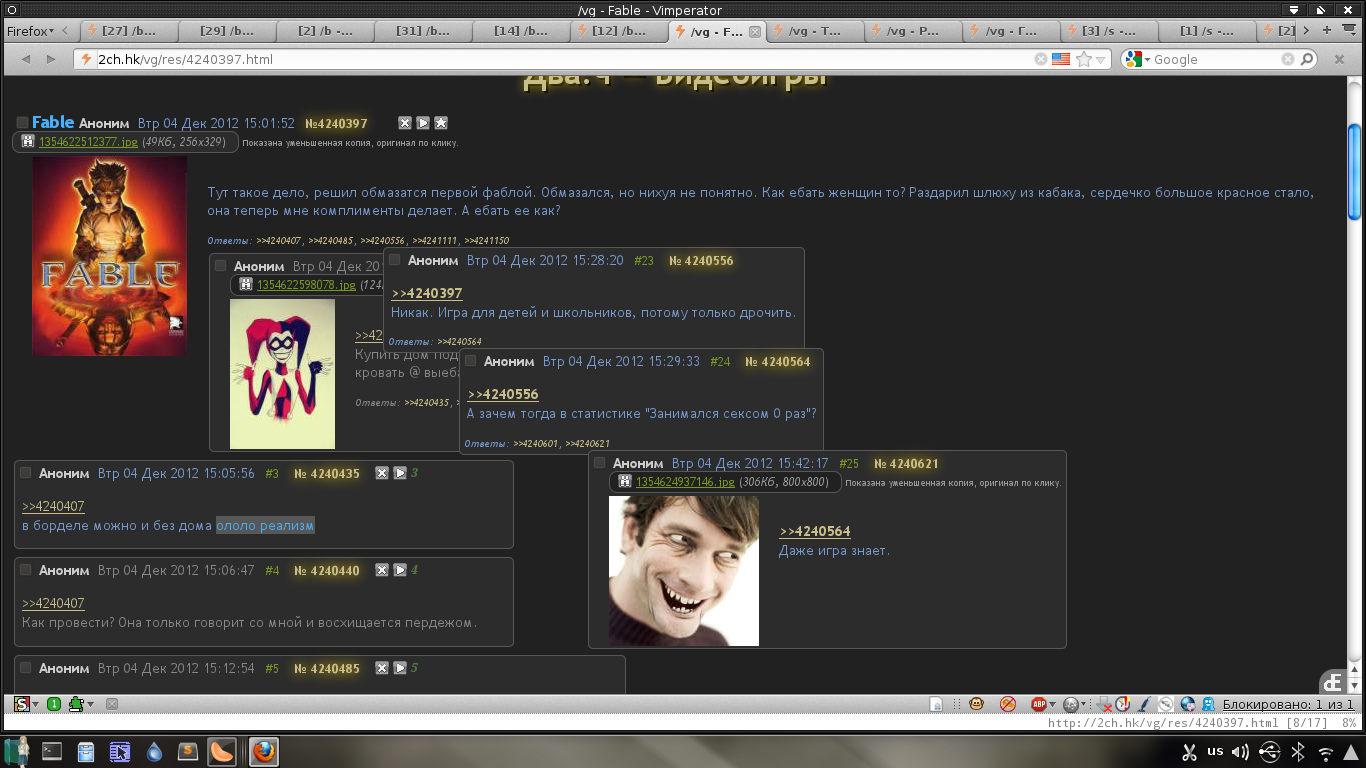Click the blue ghost add-on icon
Image resolution: width=1366 pixels, height=768 pixels.
pyautogui.click(x=1208, y=704)
